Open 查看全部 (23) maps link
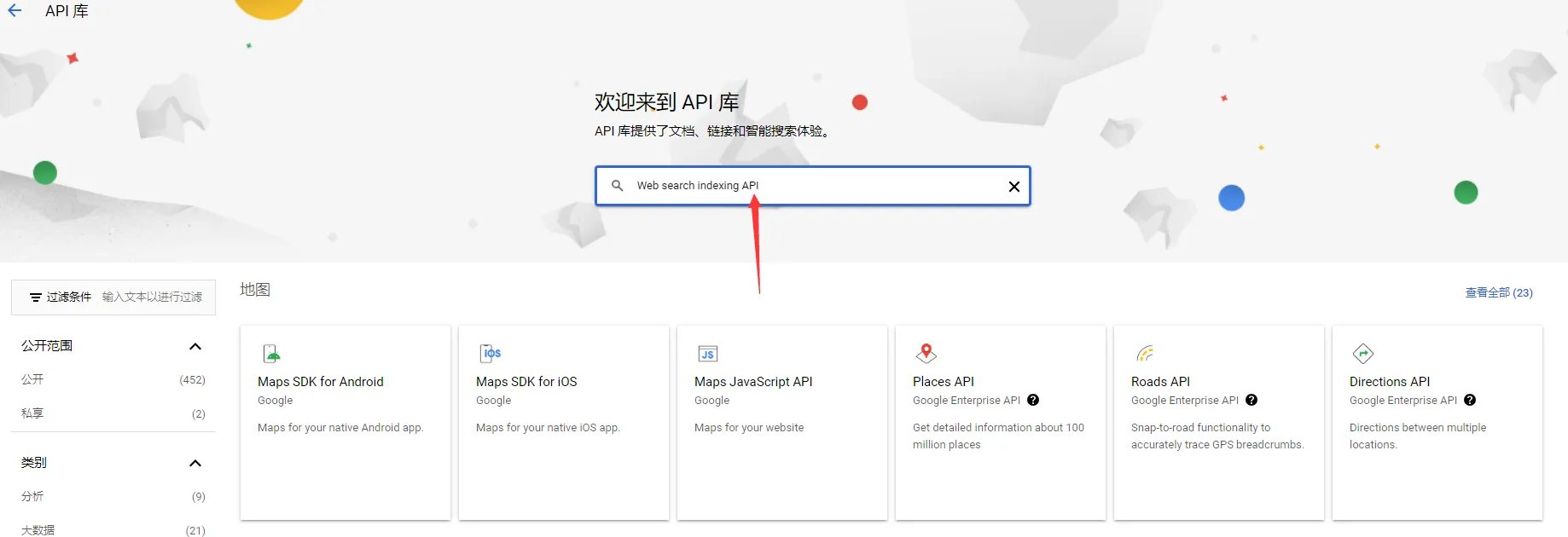The width and height of the screenshot is (1568, 537). 1499,292
